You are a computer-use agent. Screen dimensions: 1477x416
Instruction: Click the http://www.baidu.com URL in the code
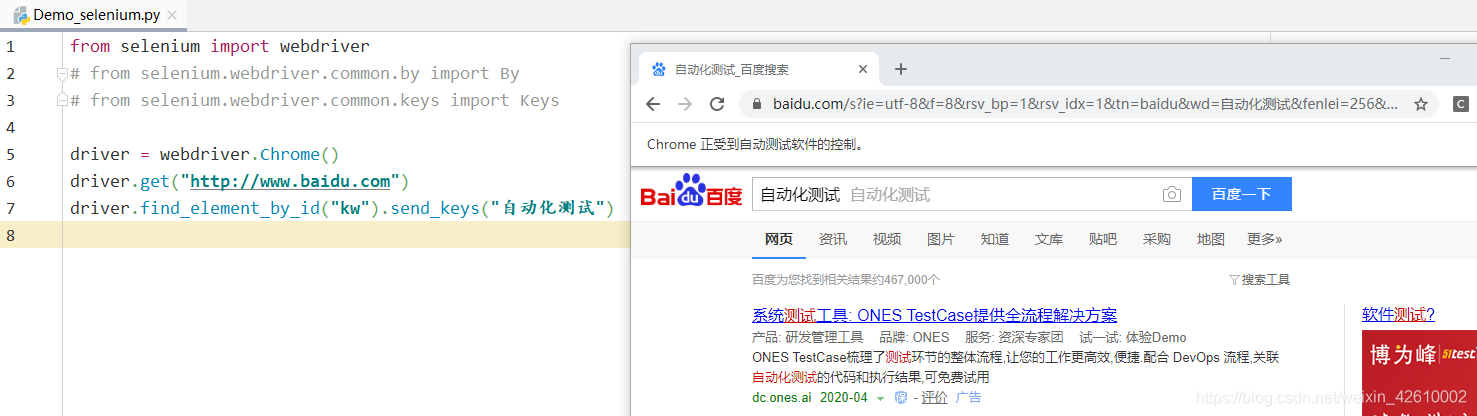[290, 181]
